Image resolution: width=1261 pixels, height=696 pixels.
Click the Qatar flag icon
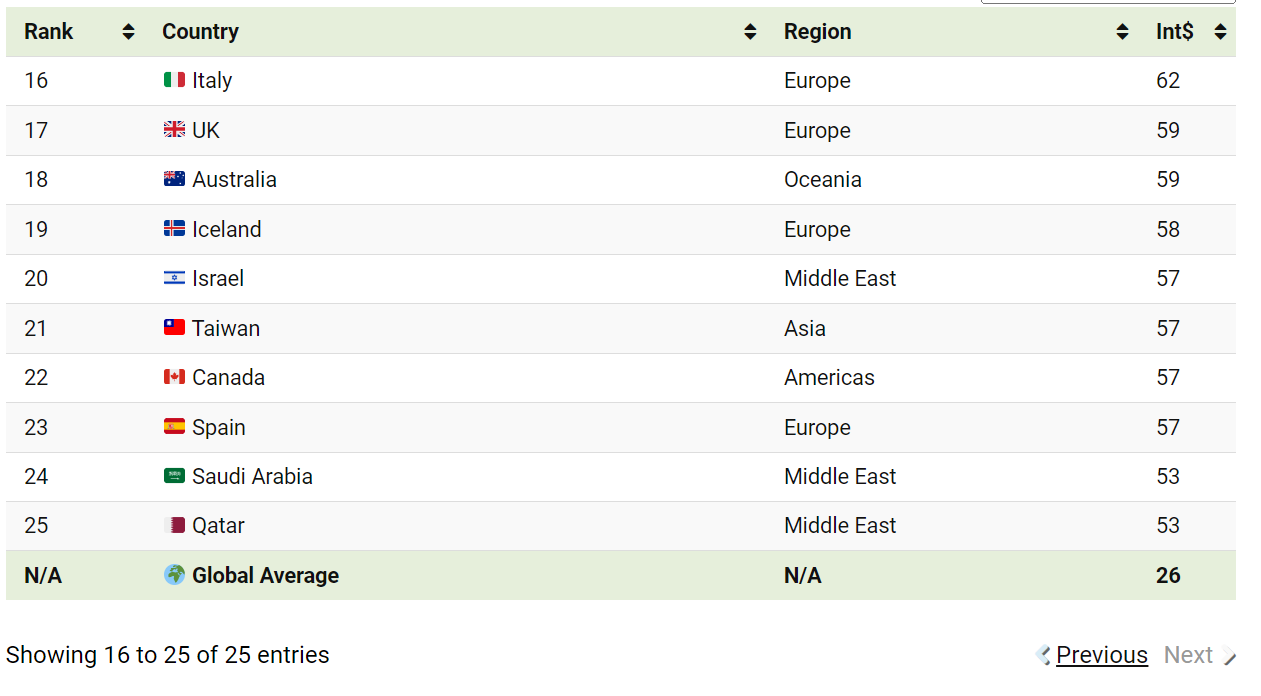174,525
